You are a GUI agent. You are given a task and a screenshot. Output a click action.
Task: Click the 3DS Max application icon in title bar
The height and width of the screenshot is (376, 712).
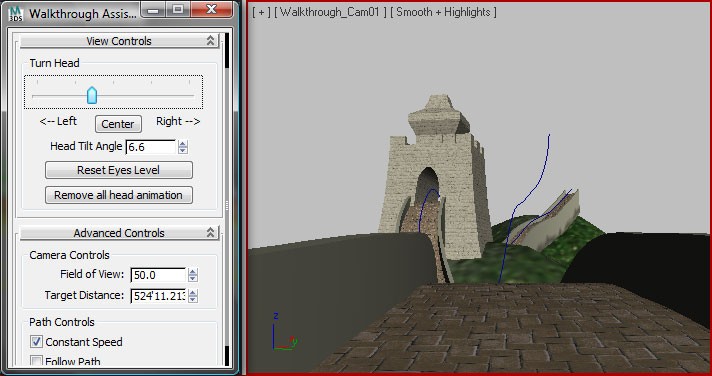click(x=16, y=13)
